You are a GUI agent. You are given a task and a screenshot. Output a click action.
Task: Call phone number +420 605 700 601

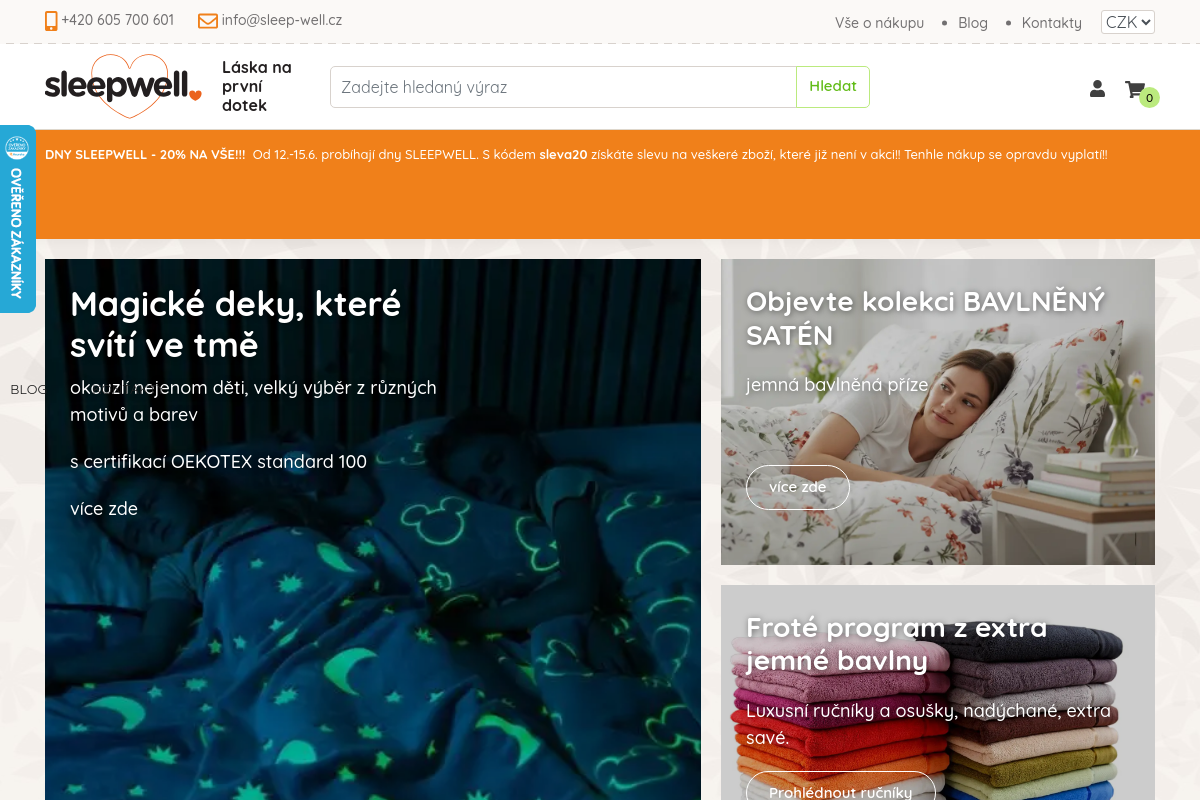[117, 20]
